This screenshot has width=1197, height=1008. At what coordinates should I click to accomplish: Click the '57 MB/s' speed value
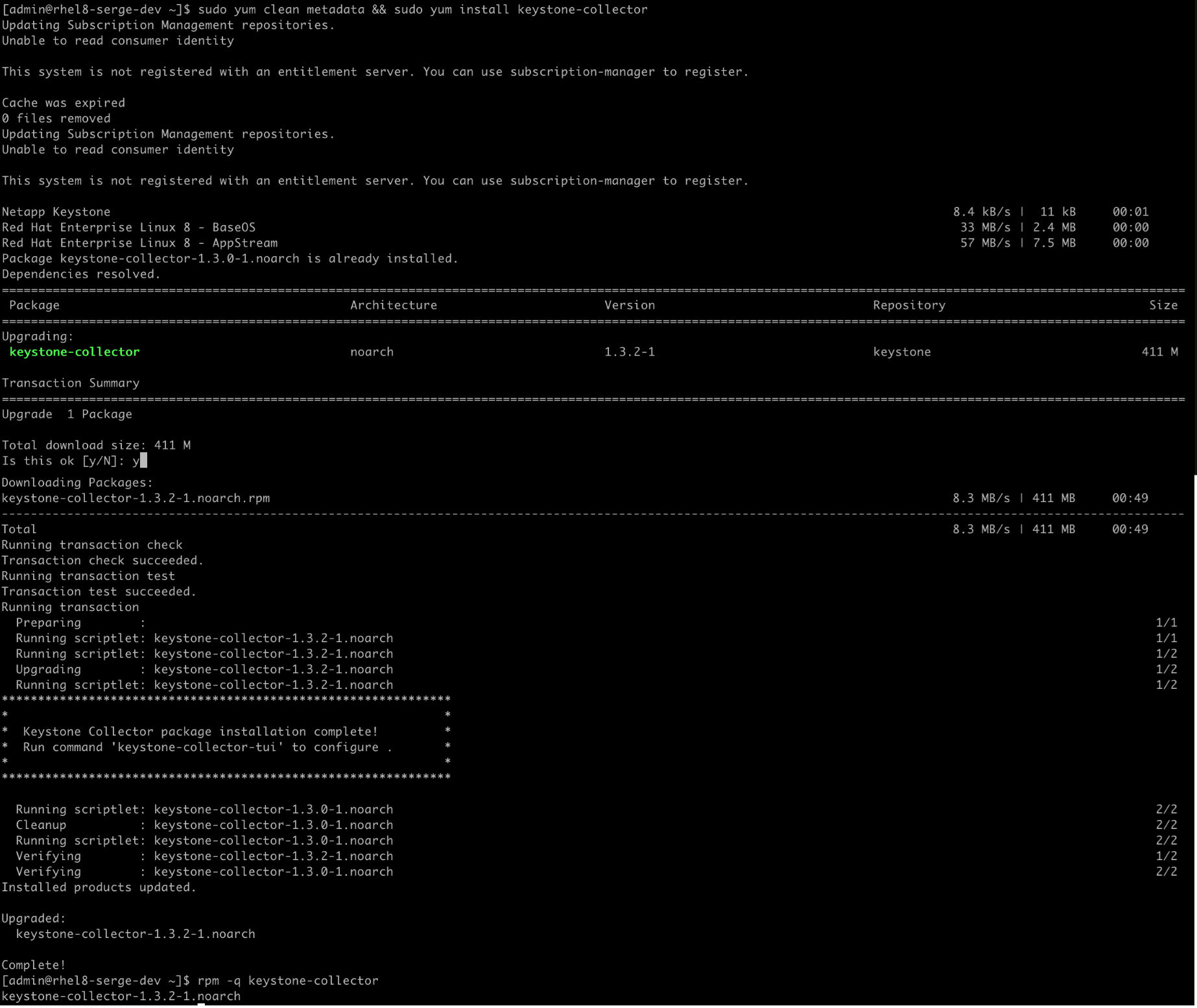click(x=986, y=243)
